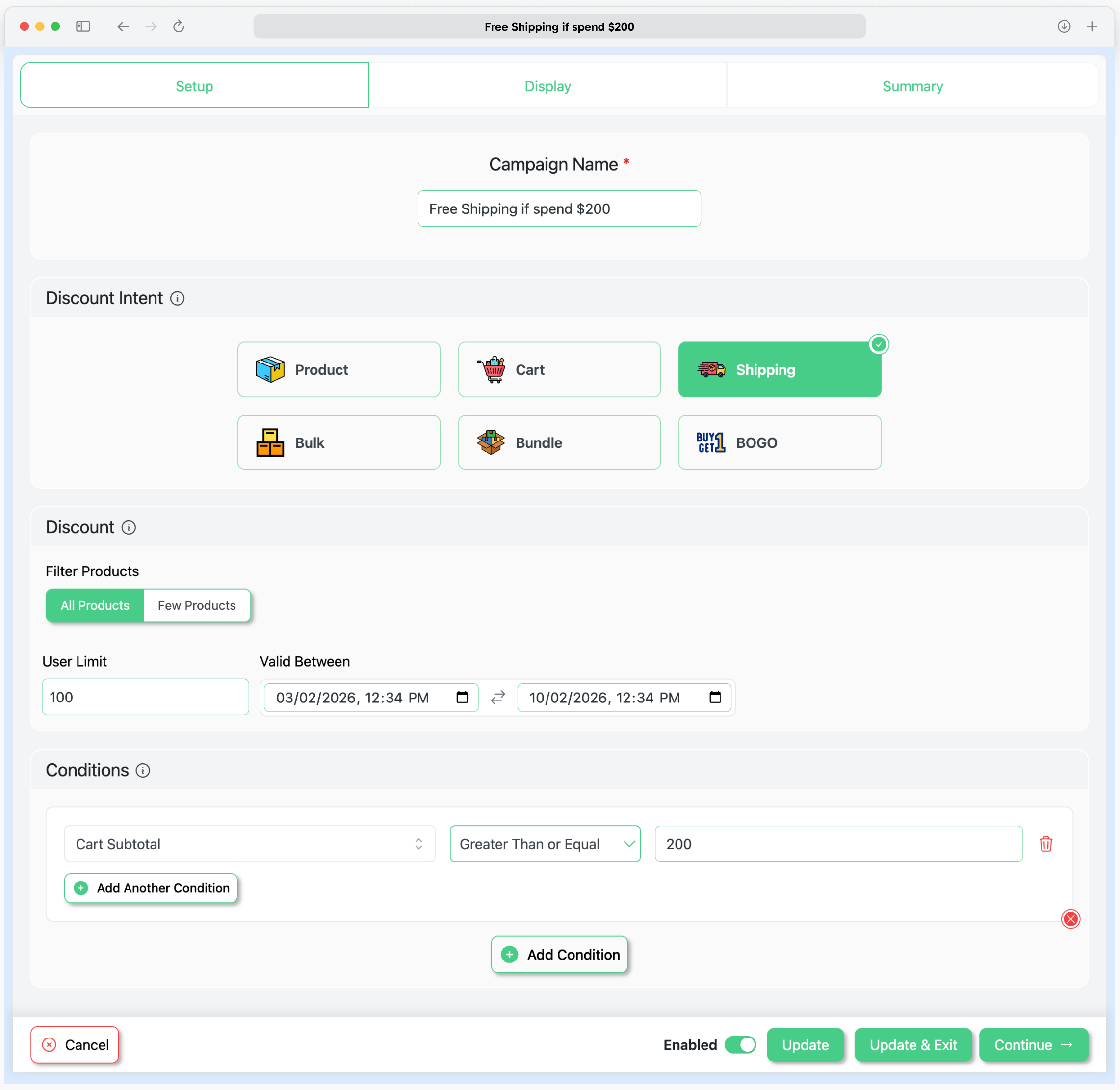The height and width of the screenshot is (1090, 1120).
Task: Click the Discount section info icon
Action: pos(129,528)
